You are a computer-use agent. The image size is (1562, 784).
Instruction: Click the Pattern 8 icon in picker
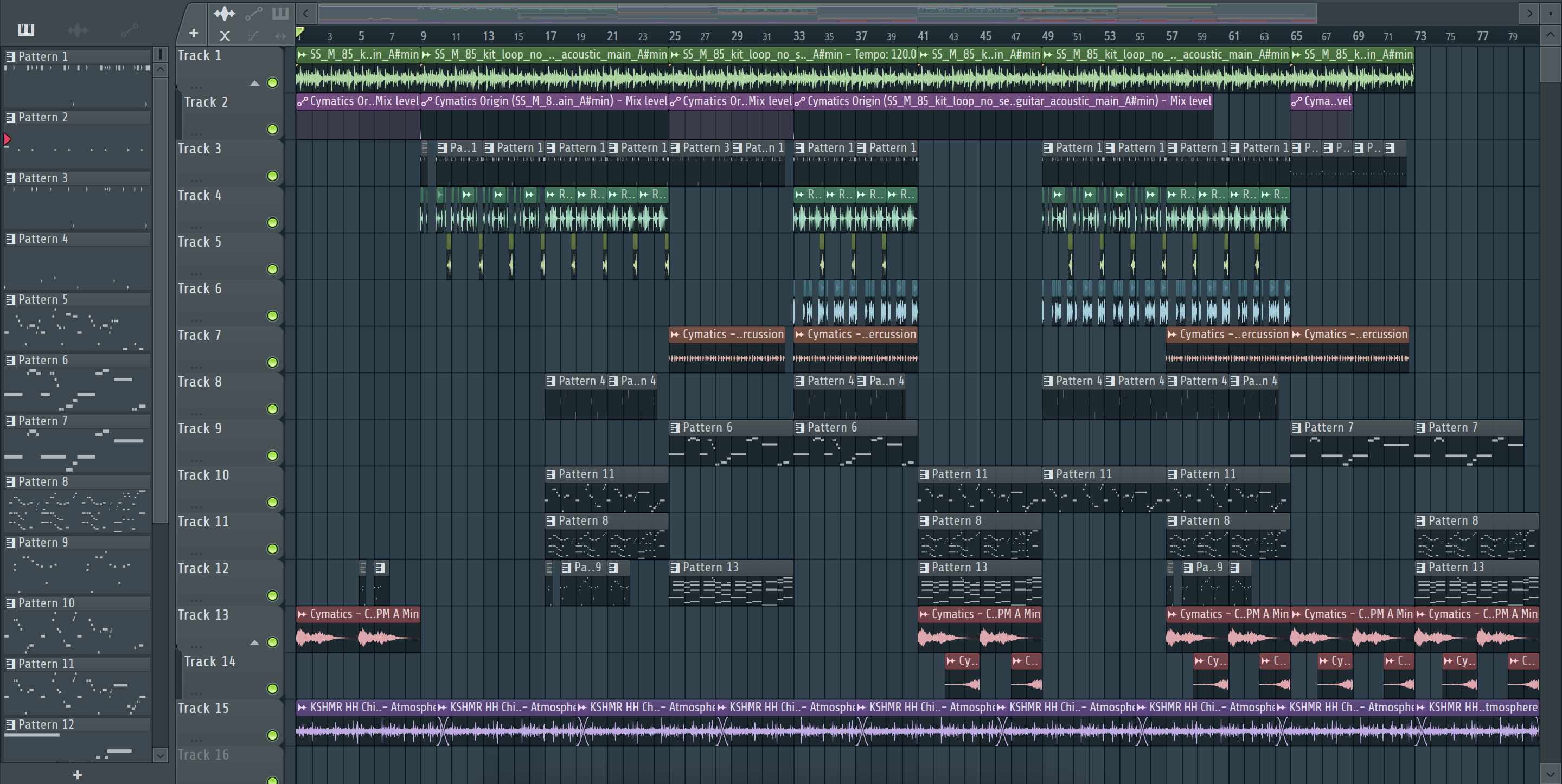pyautogui.click(x=10, y=481)
